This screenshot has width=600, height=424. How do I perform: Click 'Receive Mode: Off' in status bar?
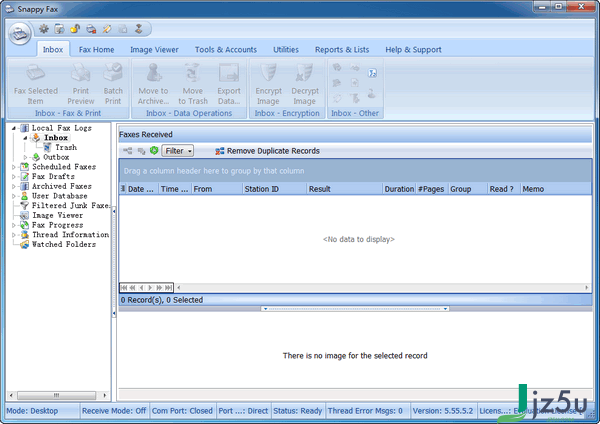(x=114, y=411)
